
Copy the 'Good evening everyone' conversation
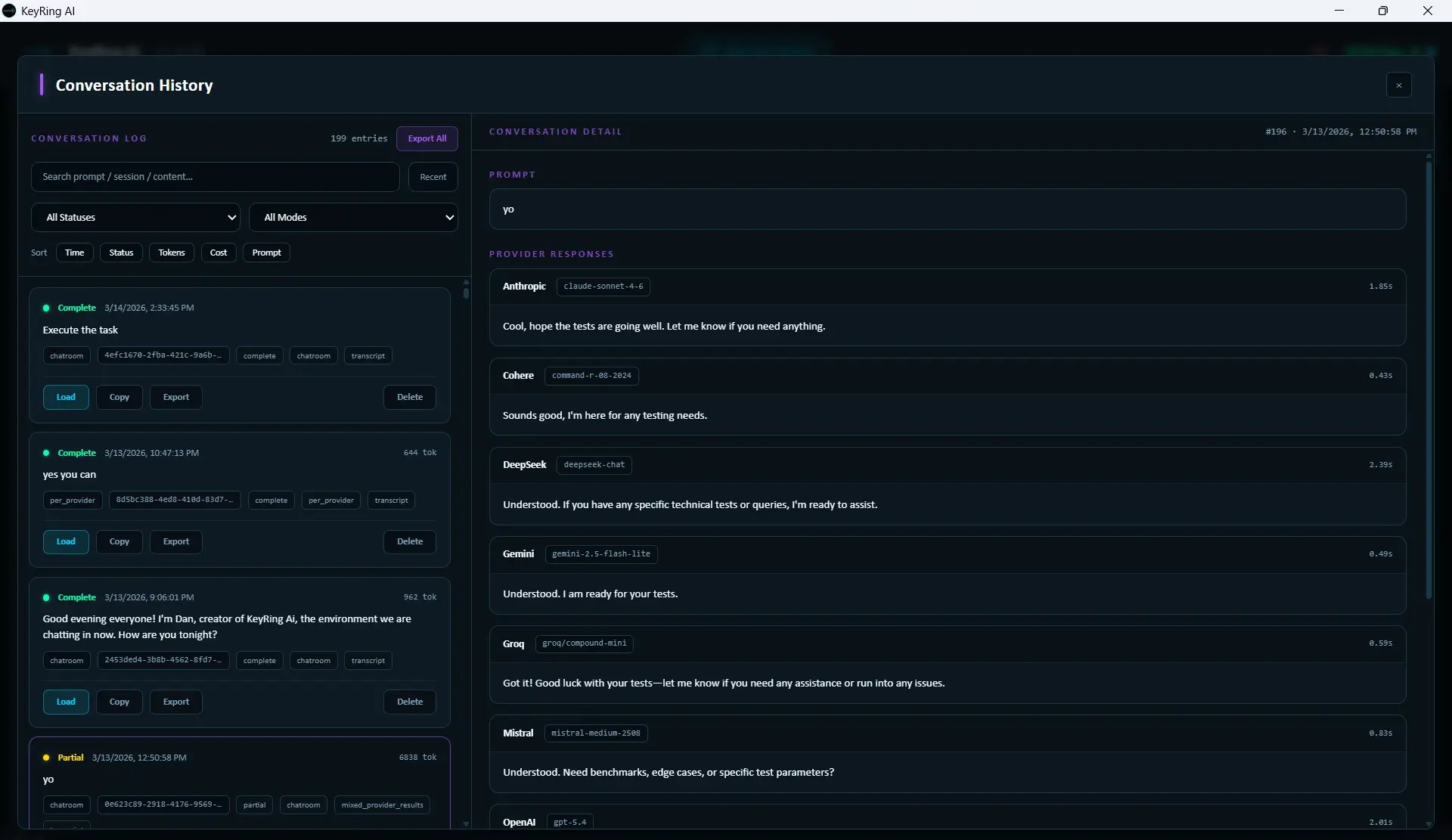click(119, 702)
